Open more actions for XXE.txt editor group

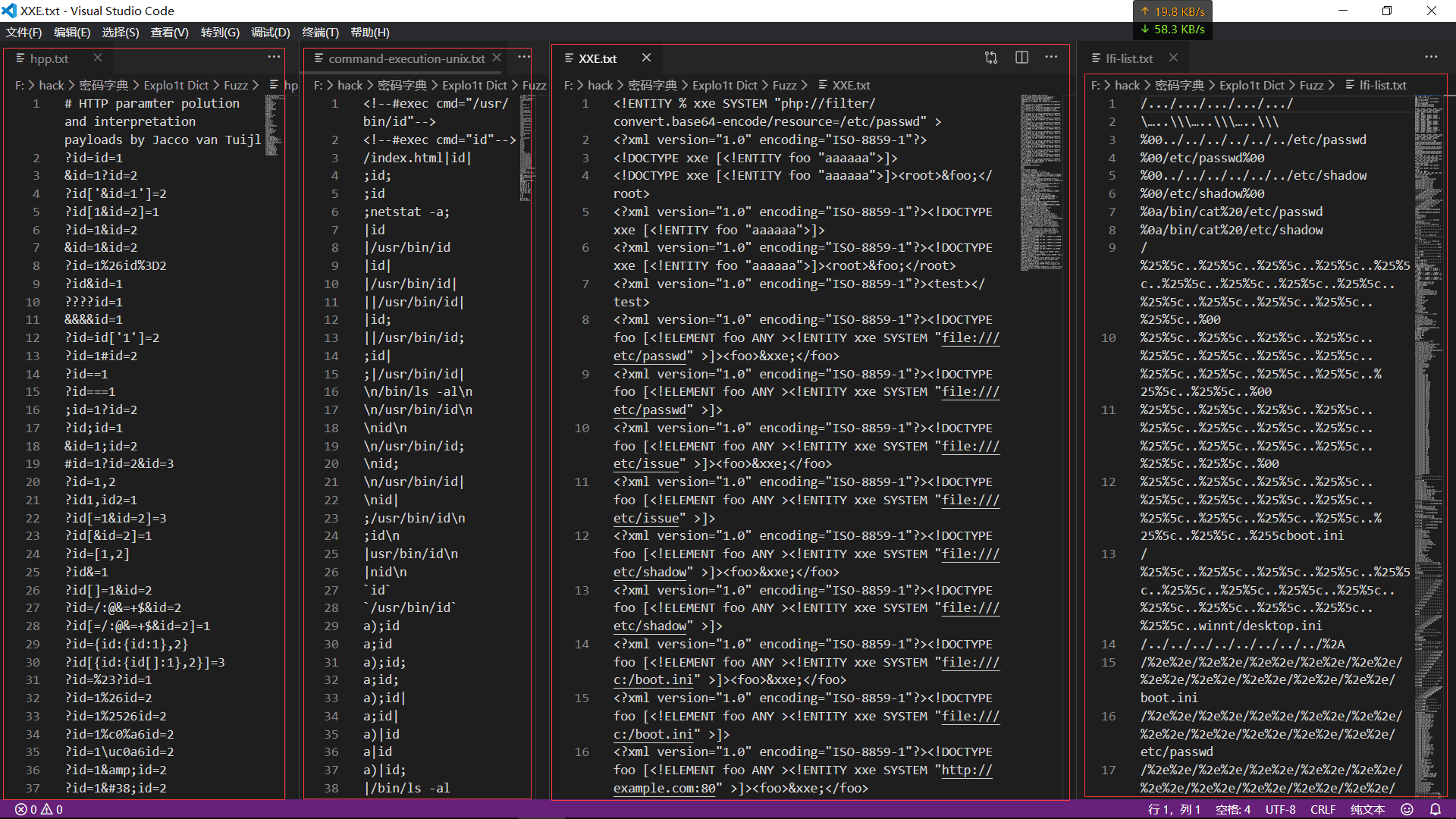click(x=1051, y=58)
